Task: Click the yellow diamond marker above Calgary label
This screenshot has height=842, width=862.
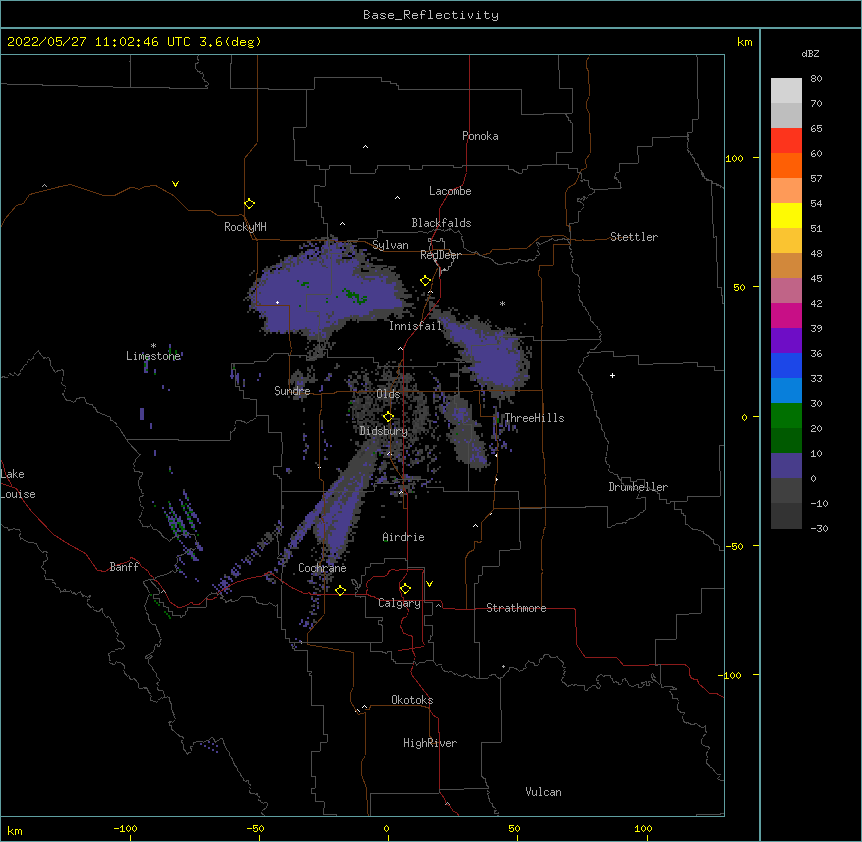Action: pyautogui.click(x=405, y=589)
